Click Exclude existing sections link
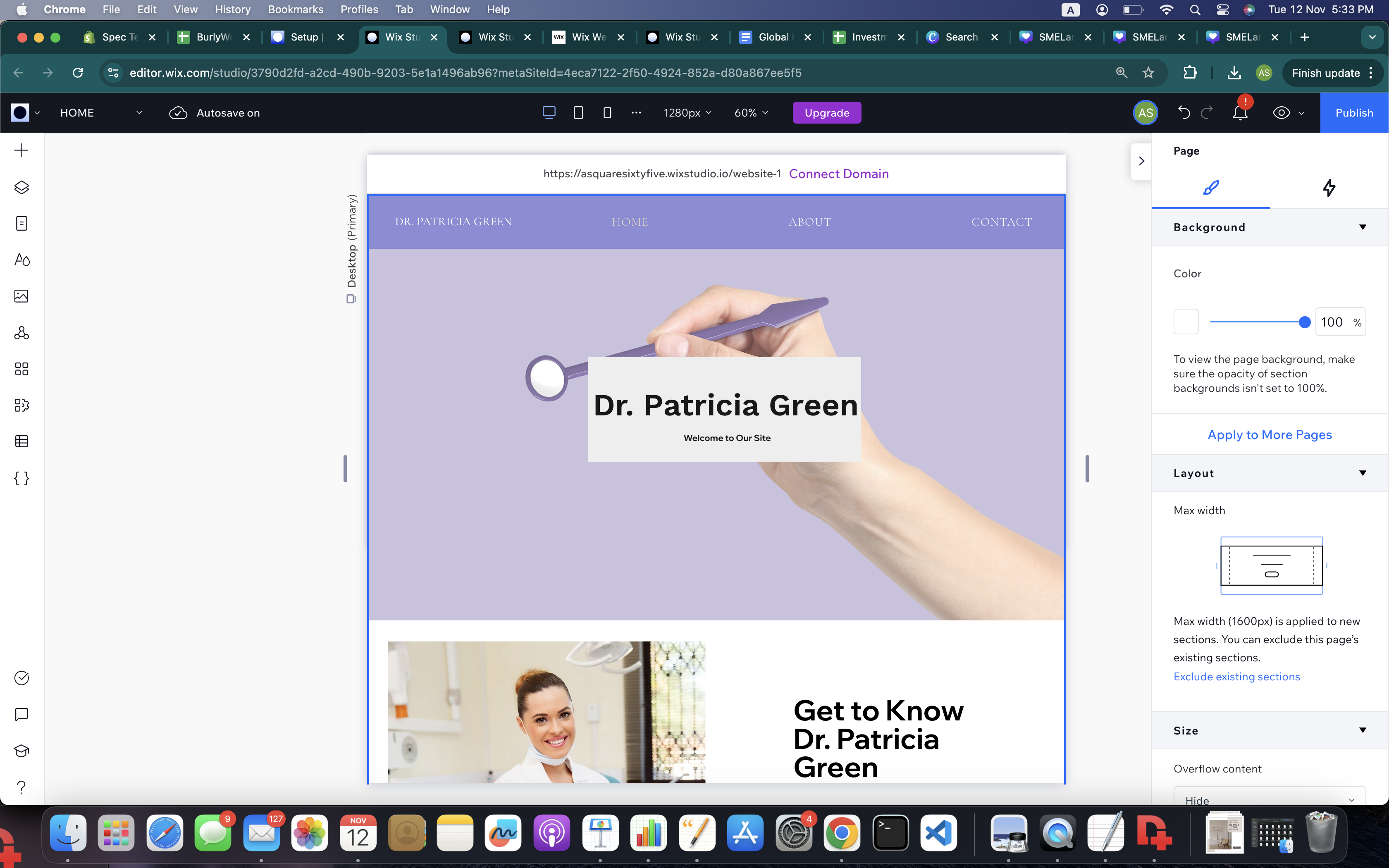Viewport: 1389px width, 868px height. [x=1236, y=676]
